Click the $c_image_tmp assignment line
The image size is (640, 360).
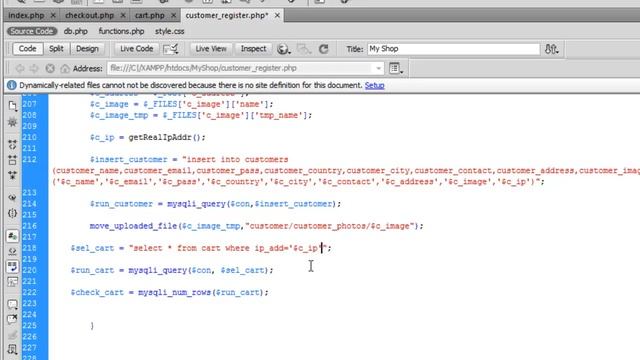[x=201, y=116]
